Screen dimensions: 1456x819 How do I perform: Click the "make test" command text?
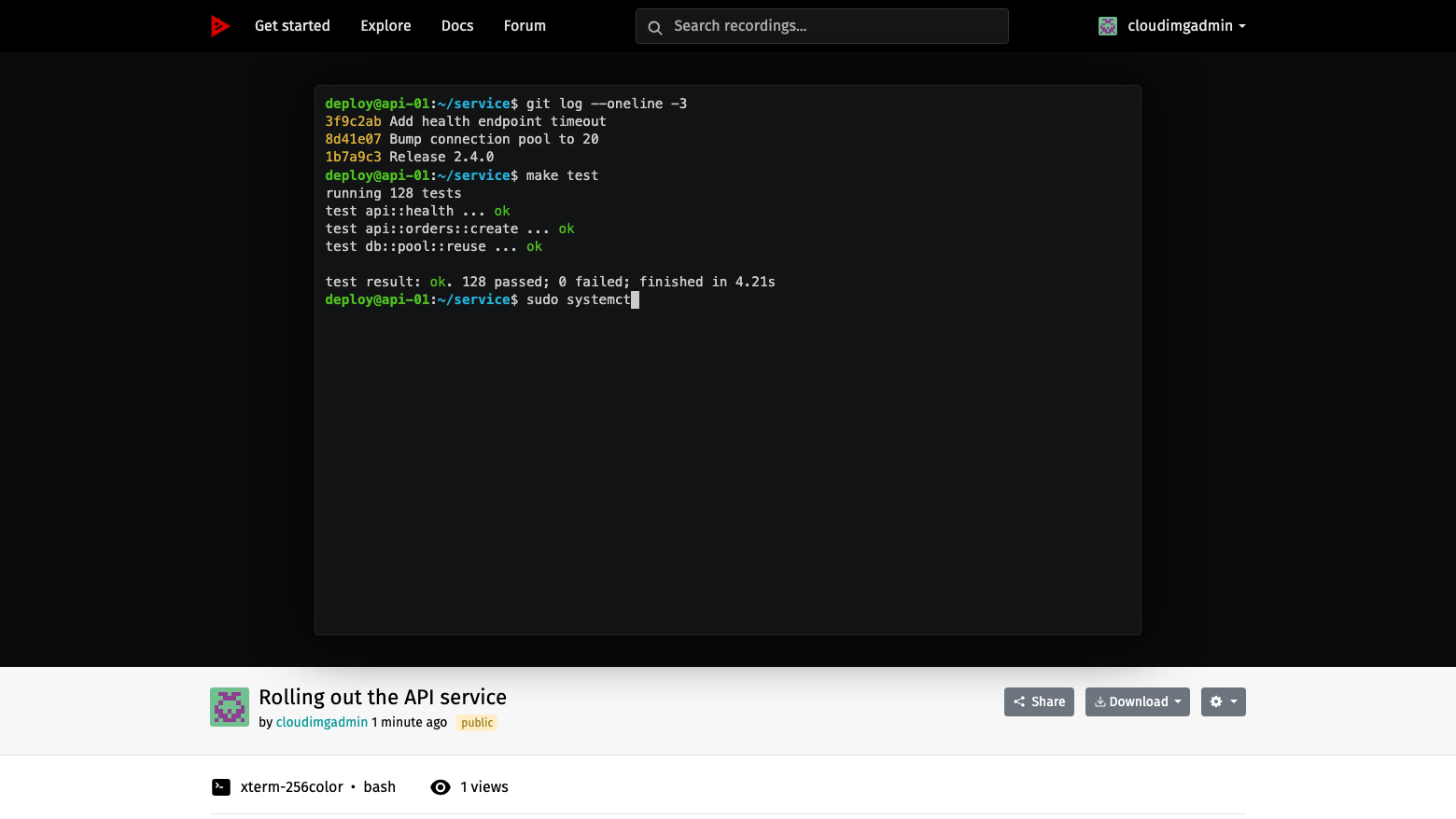563,175
